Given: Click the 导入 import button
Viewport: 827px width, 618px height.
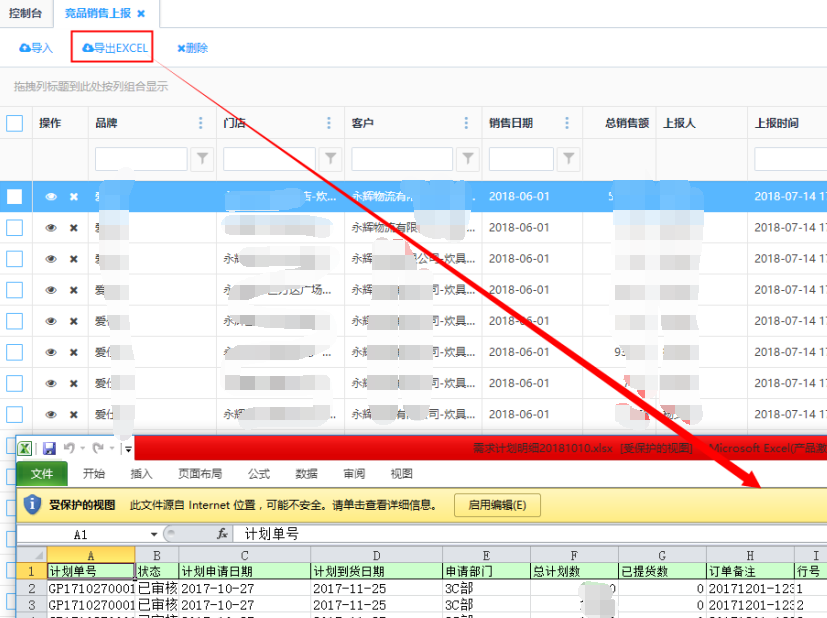Looking at the screenshot, I should [x=36, y=48].
